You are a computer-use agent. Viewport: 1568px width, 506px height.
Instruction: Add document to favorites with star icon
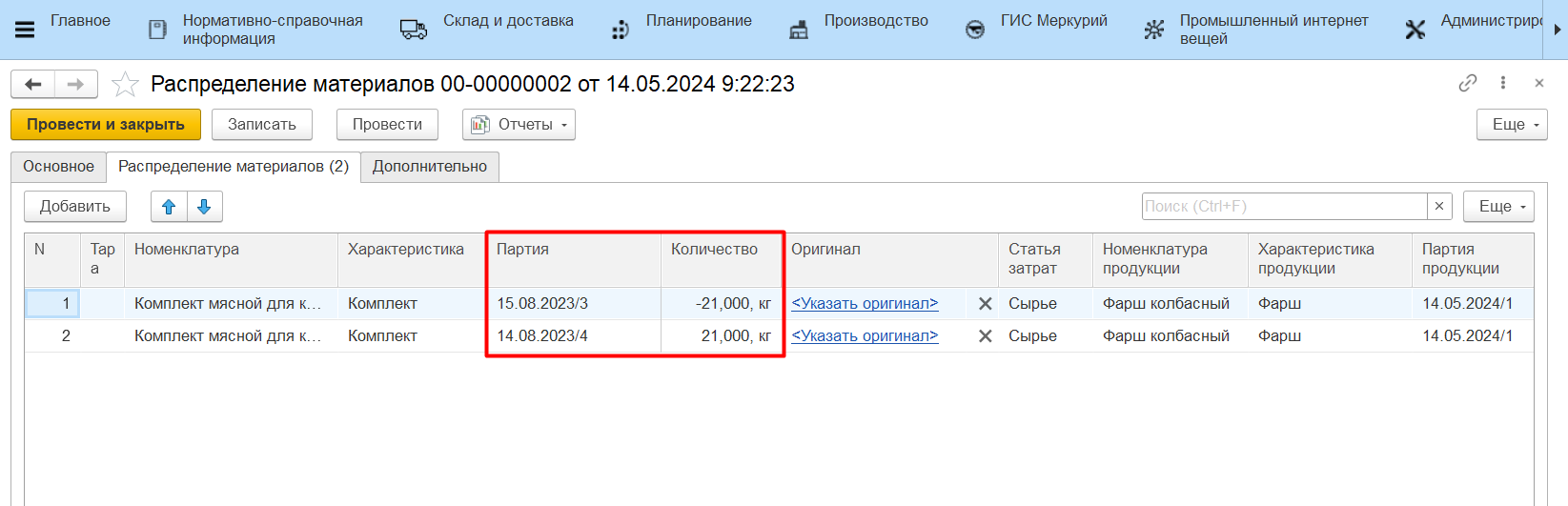tap(125, 85)
